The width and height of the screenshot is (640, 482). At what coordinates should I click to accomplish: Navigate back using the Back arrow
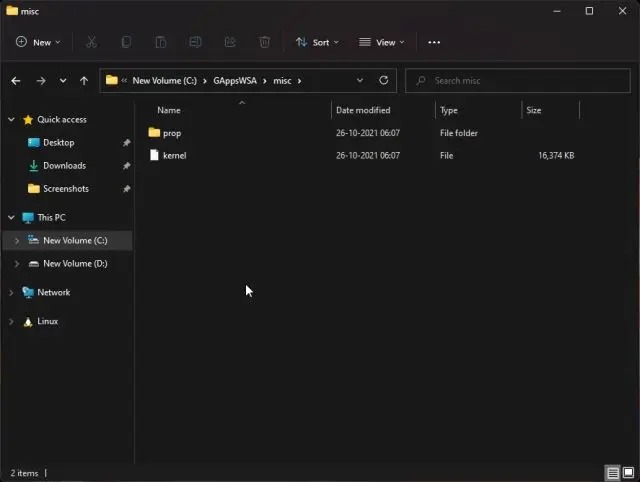pos(16,80)
